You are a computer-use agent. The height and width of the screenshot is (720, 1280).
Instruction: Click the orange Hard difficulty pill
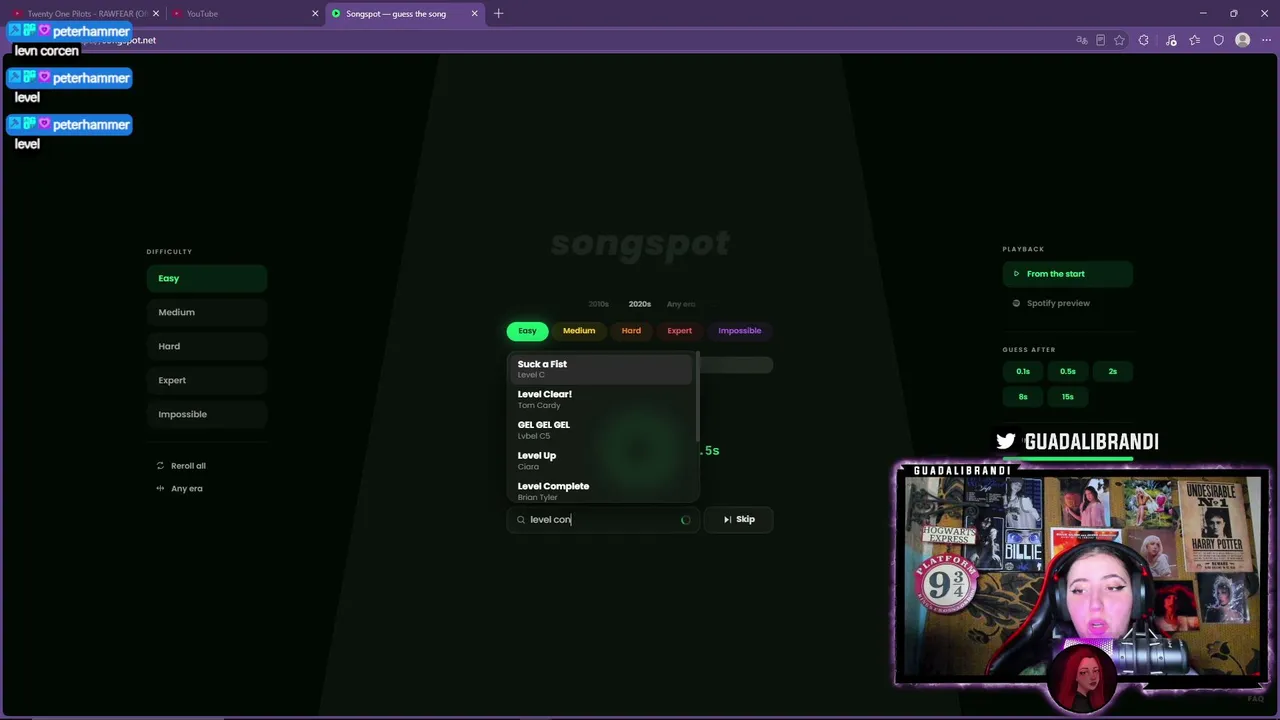631,331
